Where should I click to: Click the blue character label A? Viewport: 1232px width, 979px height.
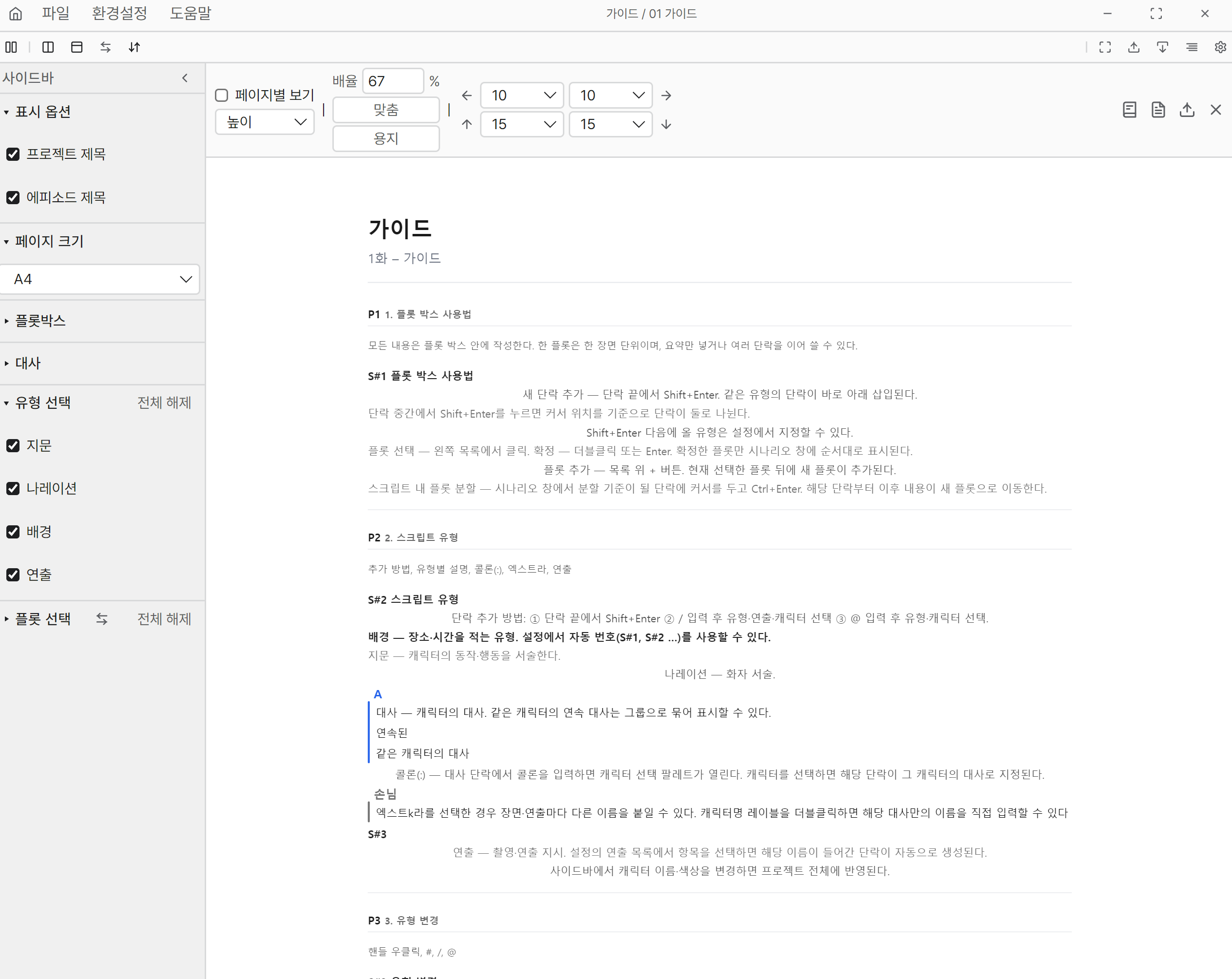point(378,694)
